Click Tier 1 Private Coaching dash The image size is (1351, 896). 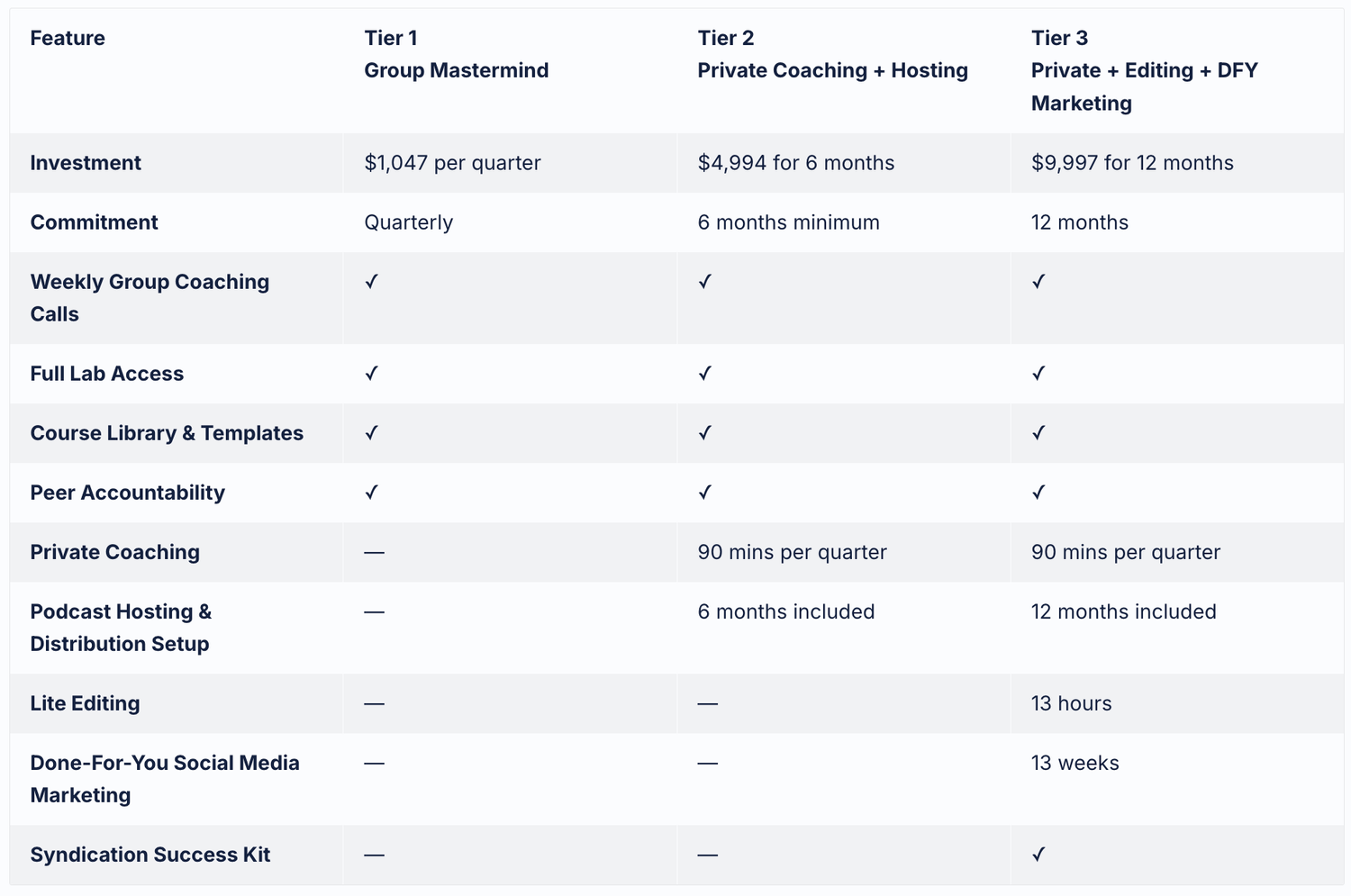[x=374, y=552]
